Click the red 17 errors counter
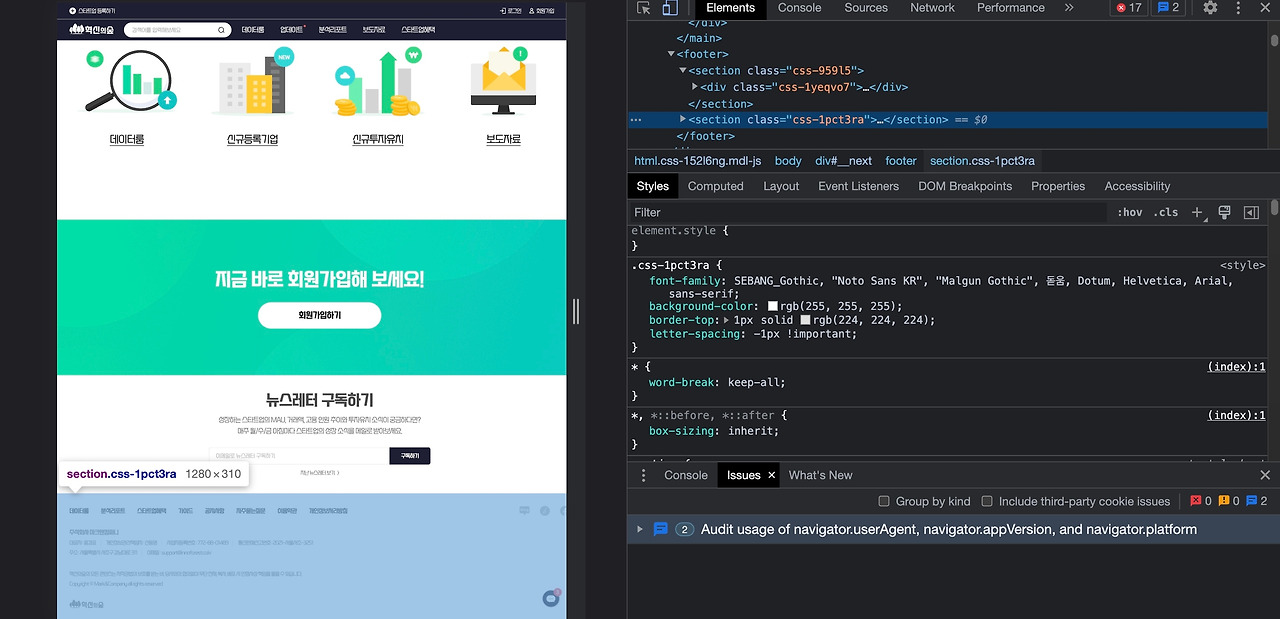The width and height of the screenshot is (1280, 619). coord(1129,7)
